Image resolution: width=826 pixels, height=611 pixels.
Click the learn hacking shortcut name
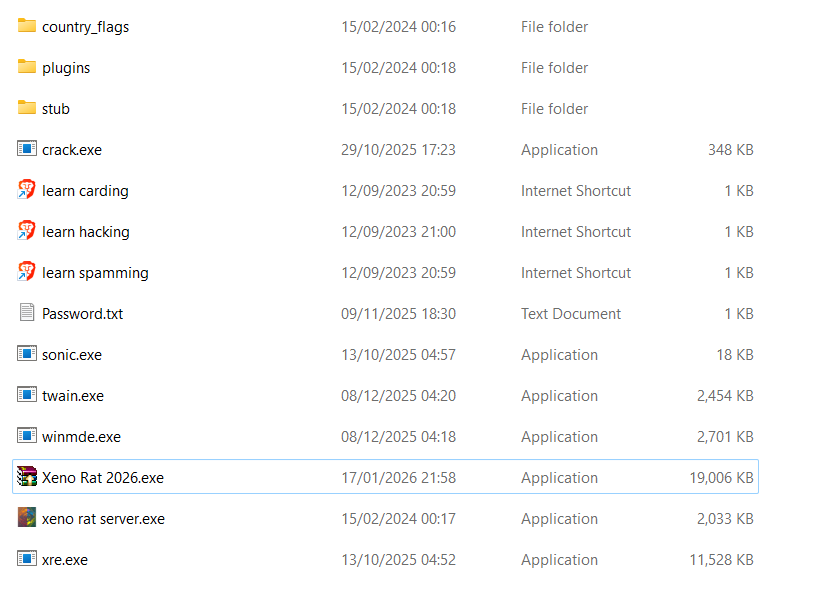pyautogui.click(x=86, y=232)
